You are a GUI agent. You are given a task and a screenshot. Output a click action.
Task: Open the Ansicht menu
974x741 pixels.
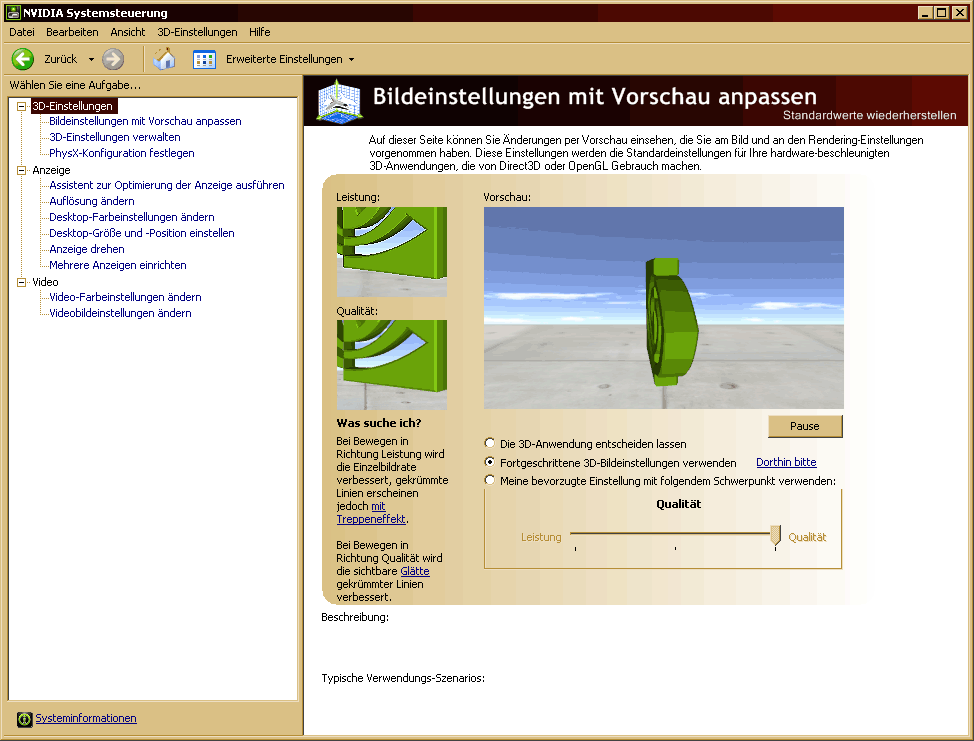coord(127,32)
